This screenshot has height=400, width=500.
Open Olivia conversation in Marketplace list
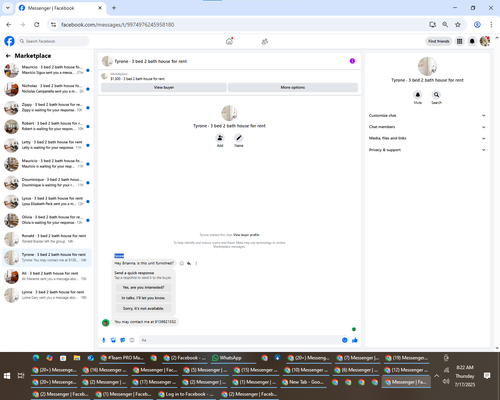(47, 220)
